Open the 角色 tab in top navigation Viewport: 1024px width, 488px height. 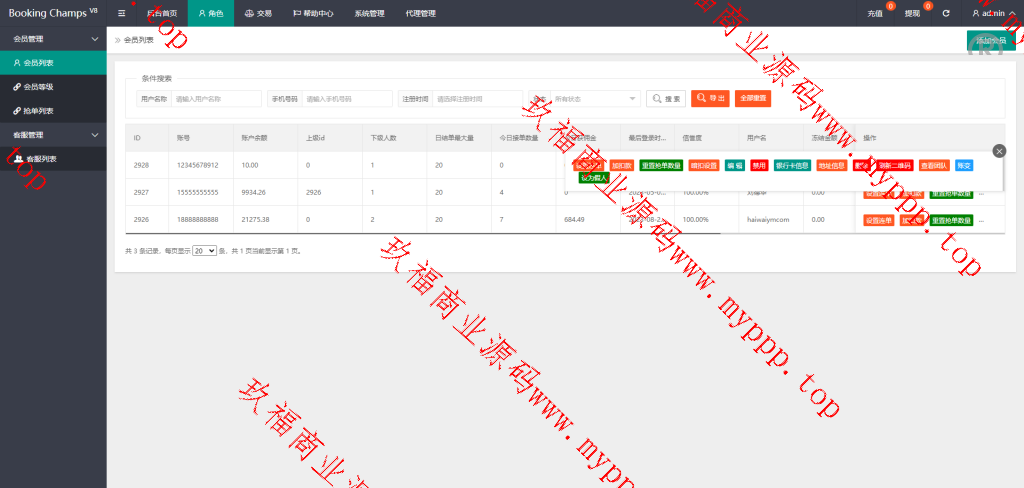[210, 13]
